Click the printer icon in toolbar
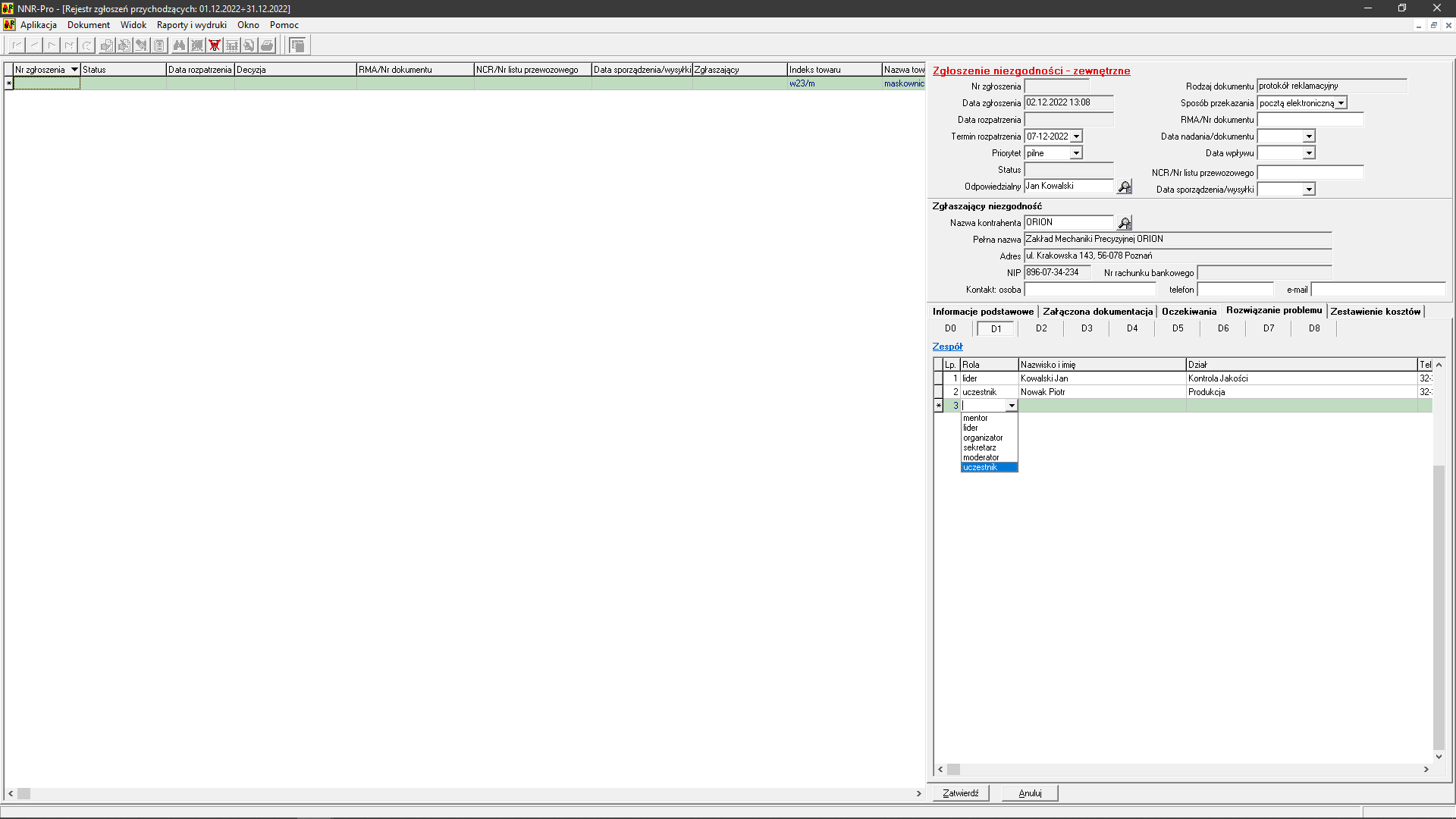Screen dimensions: 1456x819 [267, 45]
